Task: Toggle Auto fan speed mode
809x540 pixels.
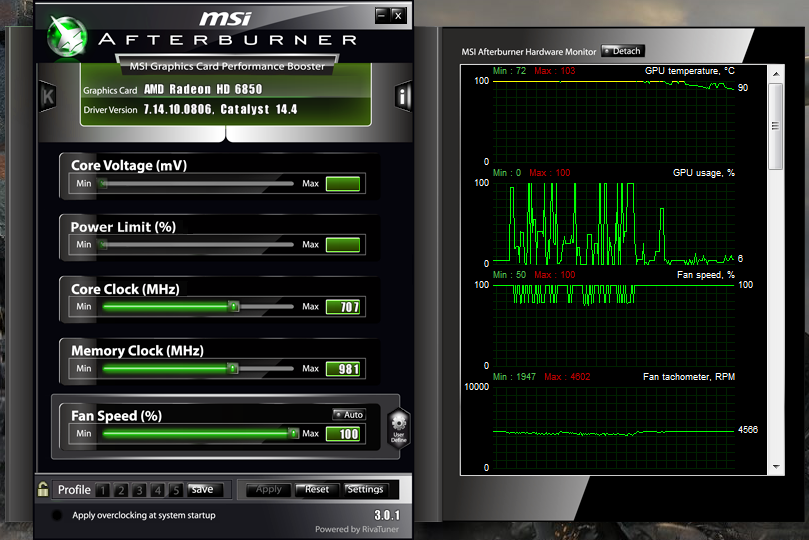Action: coord(349,415)
